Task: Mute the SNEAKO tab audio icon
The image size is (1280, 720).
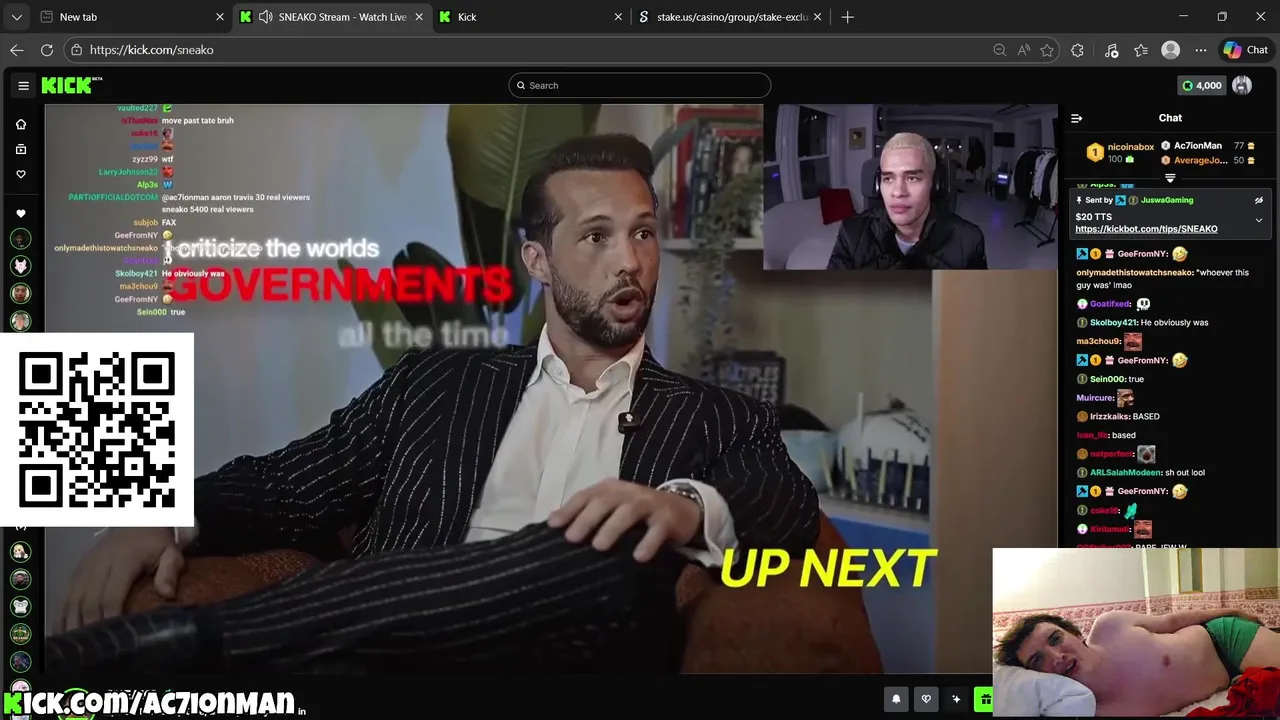Action: point(265,17)
